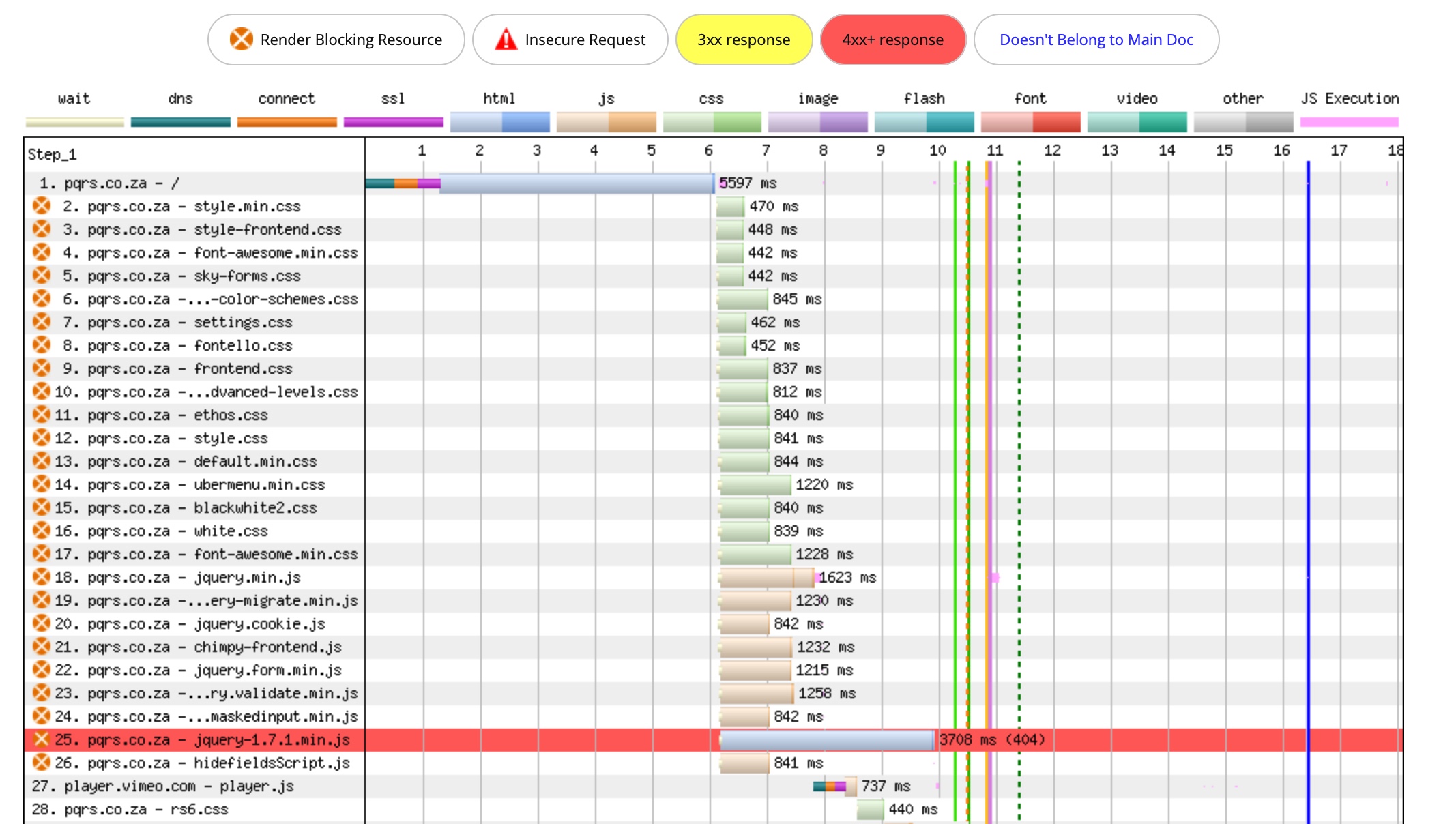
Task: Click the blue vertical marker line near 16 seconds
Action: click(1308, 409)
